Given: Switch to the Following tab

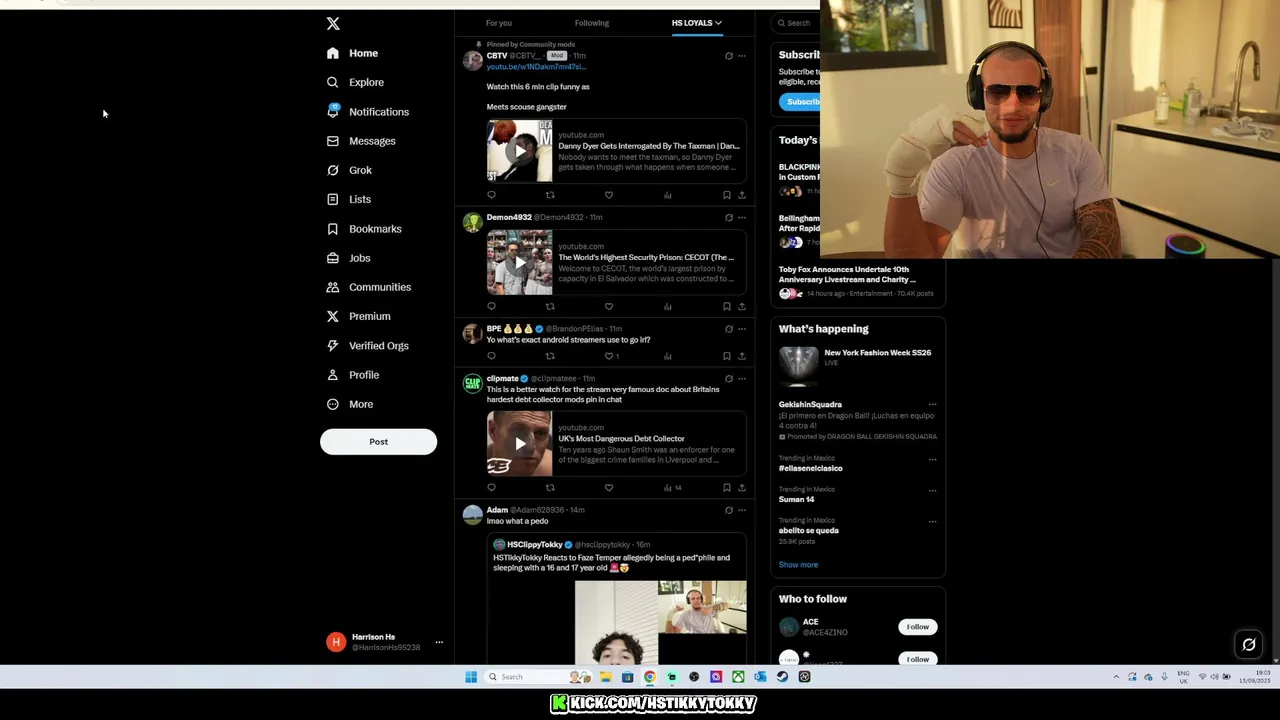Looking at the screenshot, I should (x=592, y=23).
